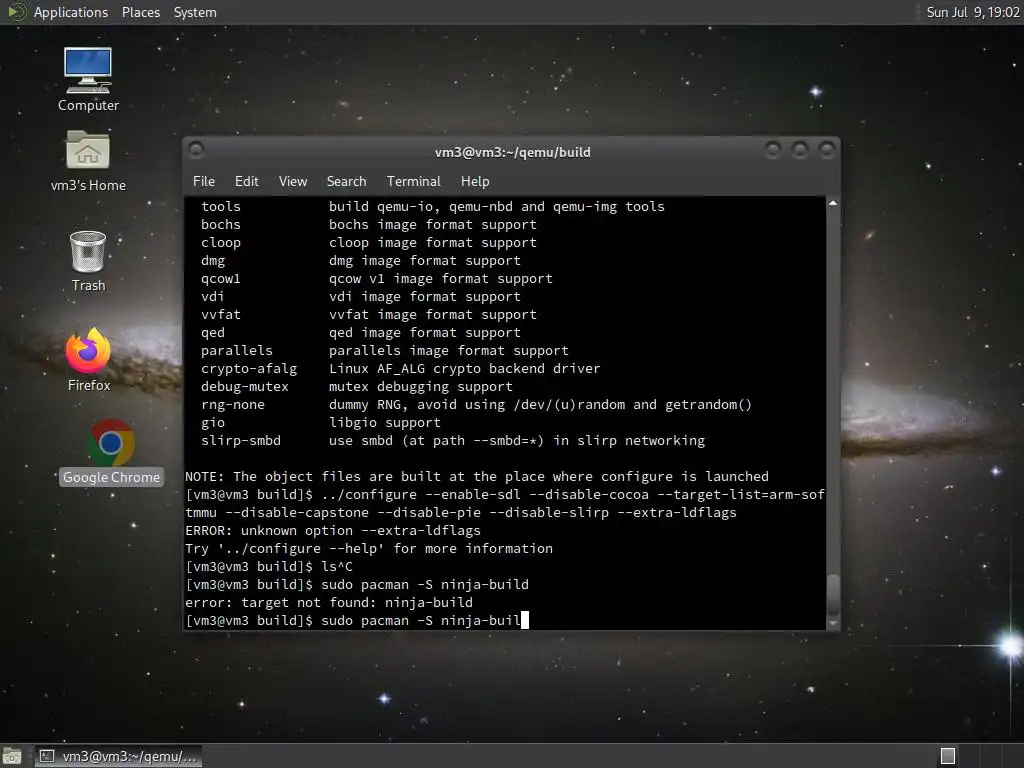Open the System menu
Viewport: 1024px width, 768px height.
pyautogui.click(x=195, y=12)
